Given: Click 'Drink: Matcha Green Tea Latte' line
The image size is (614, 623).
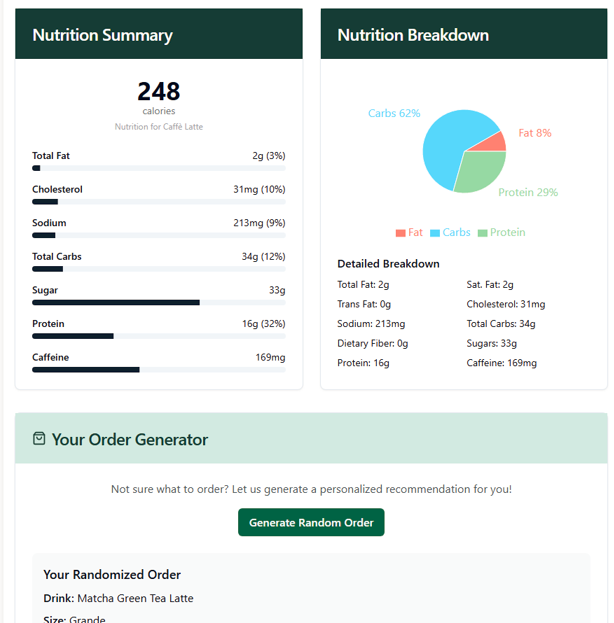Looking at the screenshot, I should [x=118, y=598].
